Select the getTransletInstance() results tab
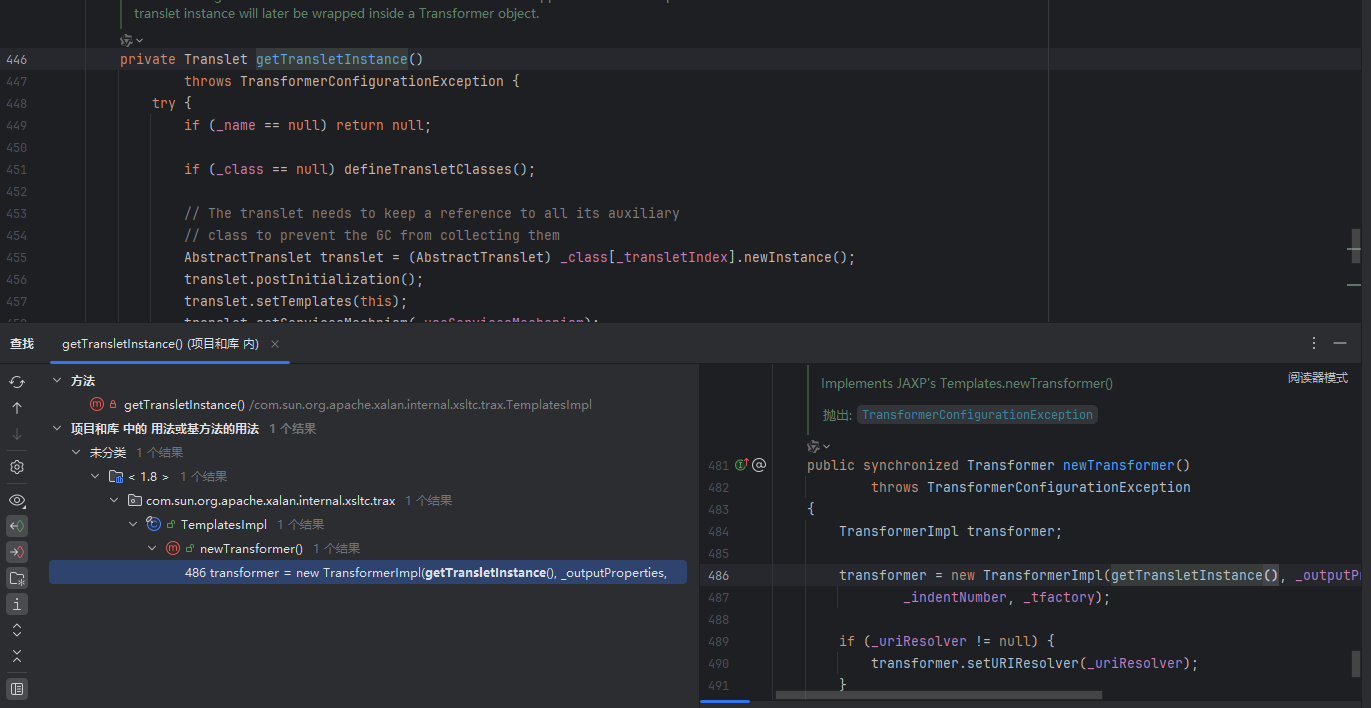 [160, 344]
